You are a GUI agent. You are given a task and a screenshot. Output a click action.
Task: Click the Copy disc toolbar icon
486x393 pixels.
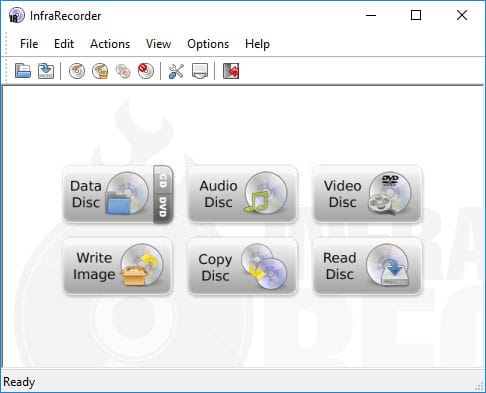point(123,71)
